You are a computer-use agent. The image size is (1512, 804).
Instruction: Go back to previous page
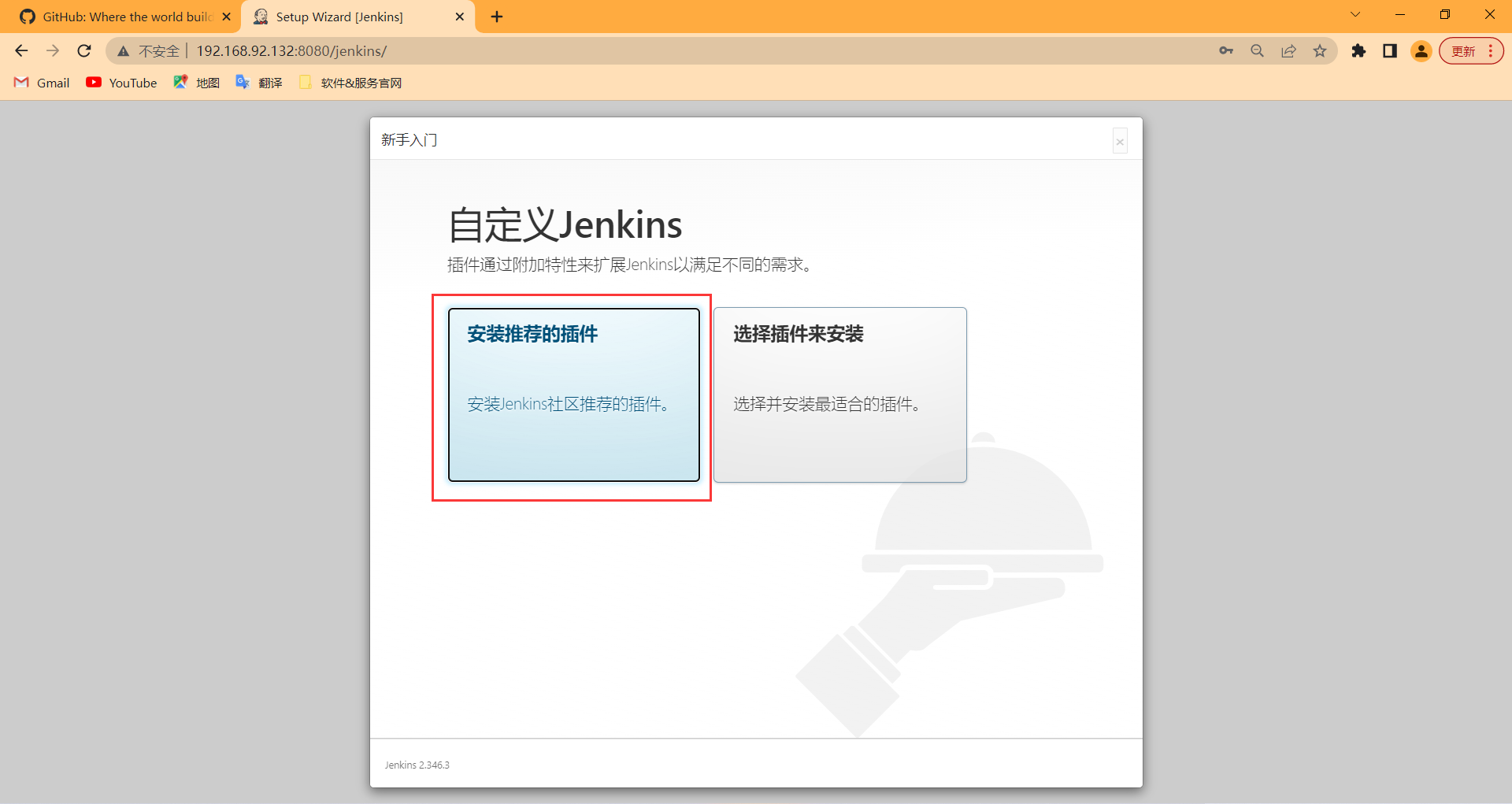coord(21,51)
